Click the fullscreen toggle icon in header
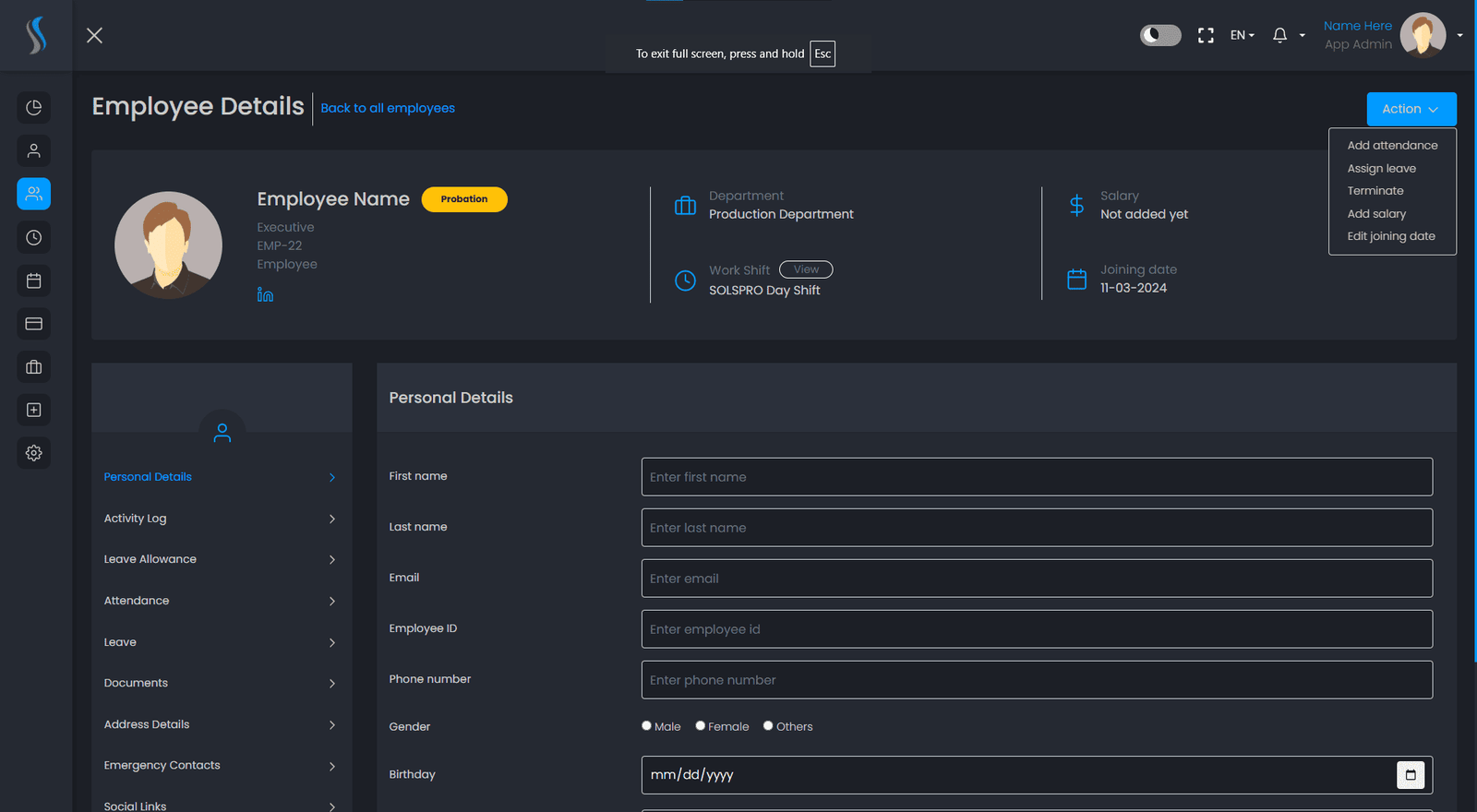 1206,35
